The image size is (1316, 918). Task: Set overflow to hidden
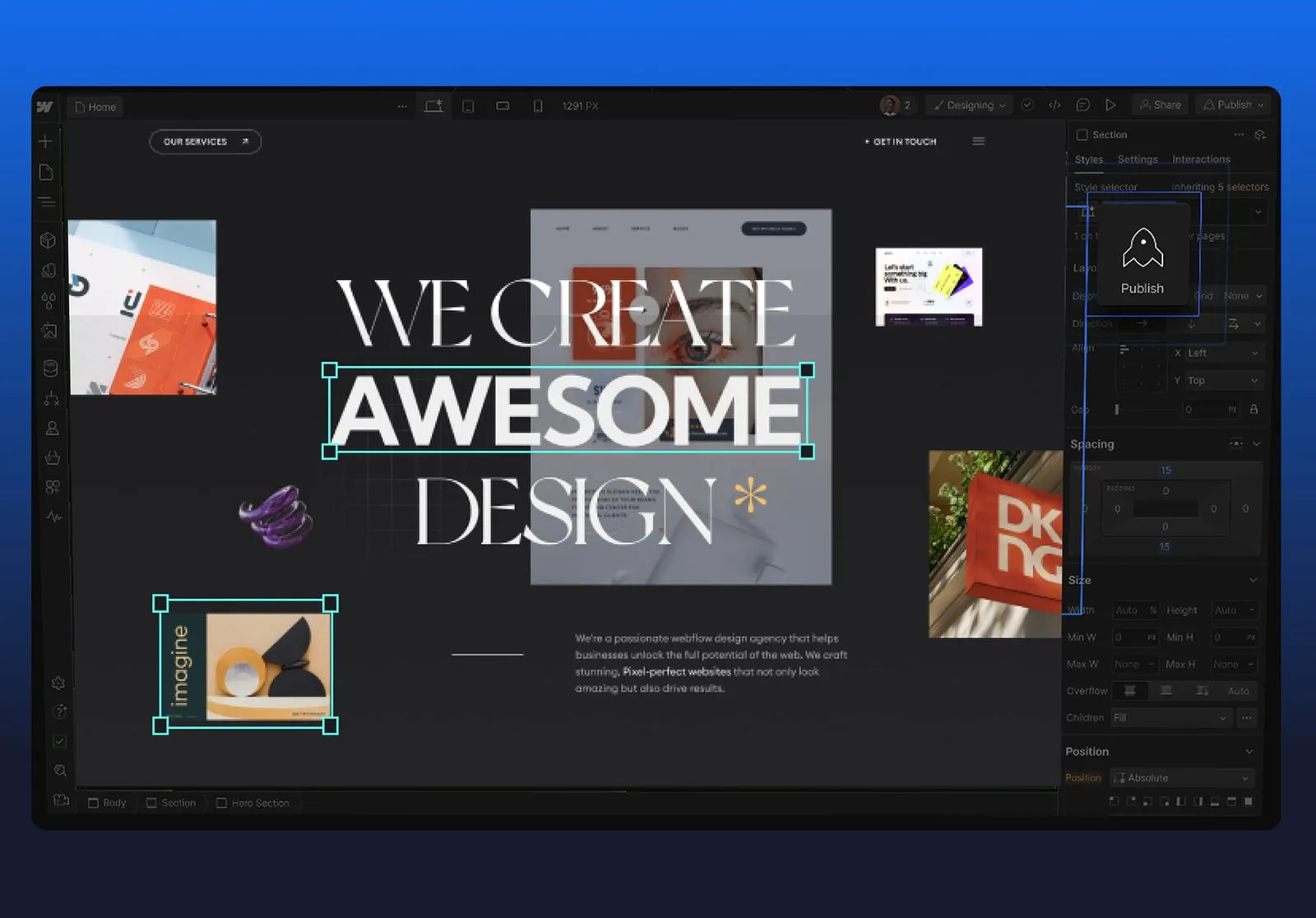tap(1165, 690)
